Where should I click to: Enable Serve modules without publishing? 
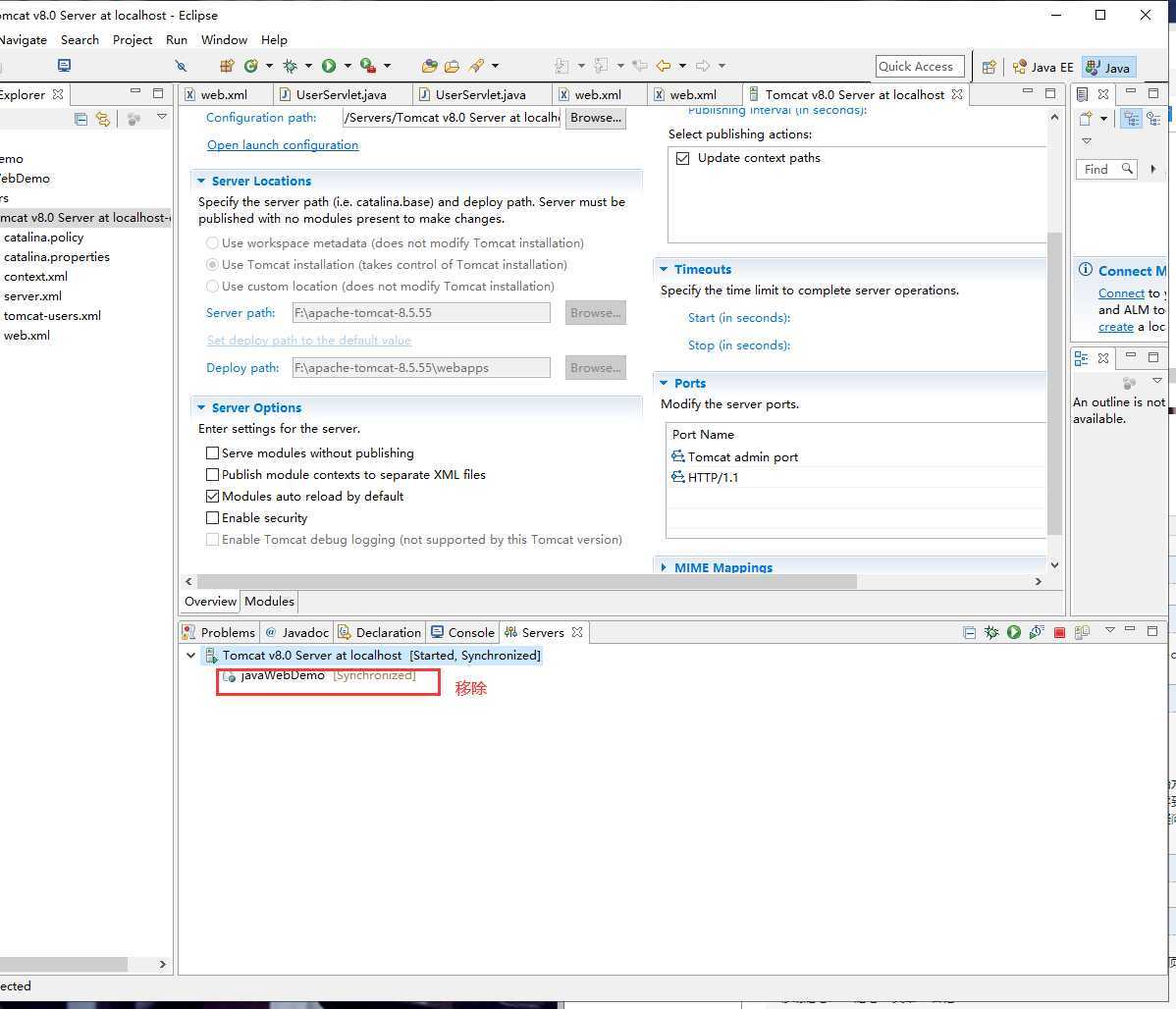pyautogui.click(x=212, y=453)
